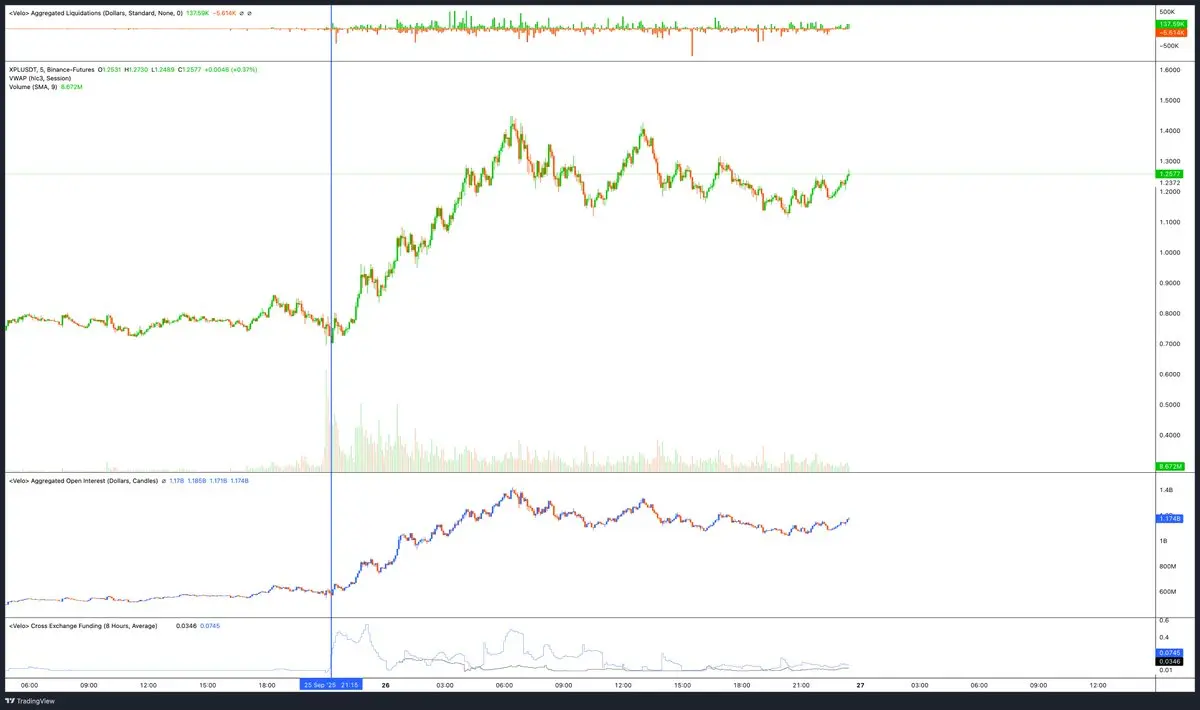The width and height of the screenshot is (1200, 710).
Task: Click the 1.2372 price label on the price scale
Action: click(1169, 183)
